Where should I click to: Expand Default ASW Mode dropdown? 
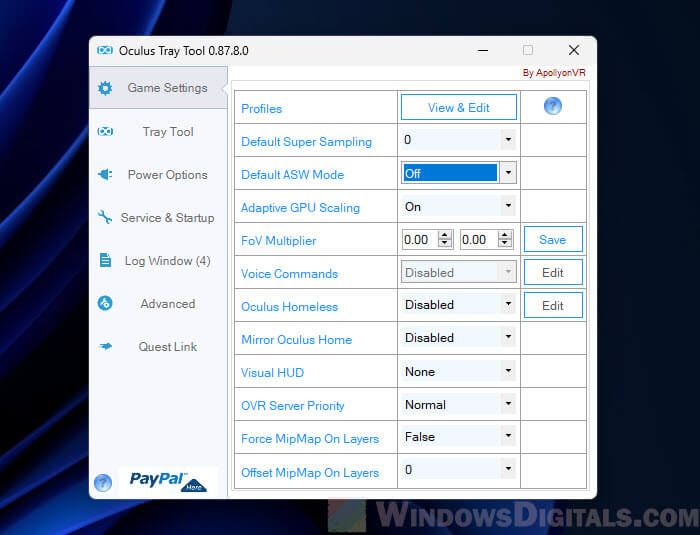point(508,173)
